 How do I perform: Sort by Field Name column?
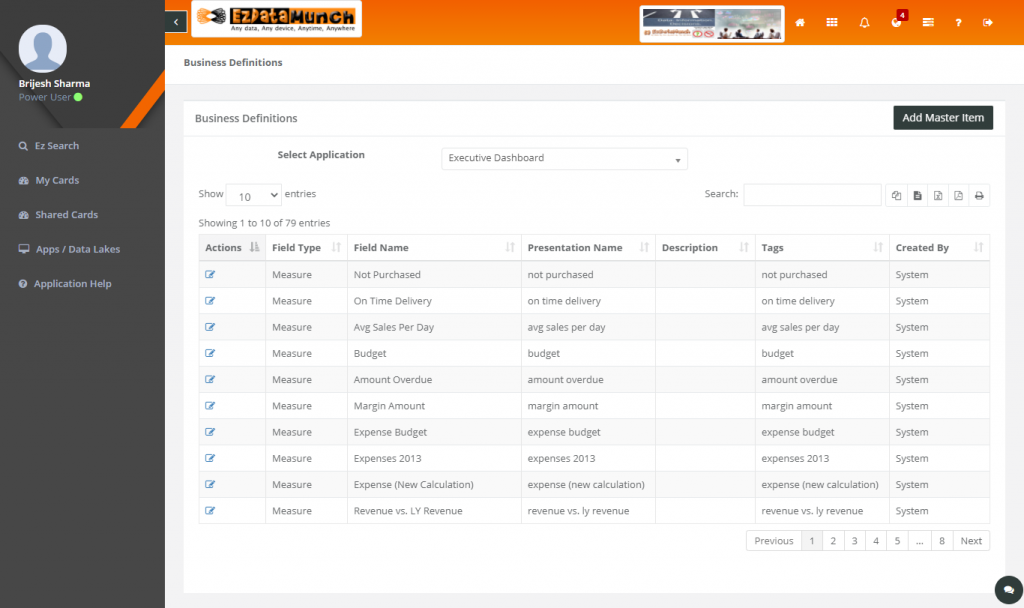pos(434,248)
